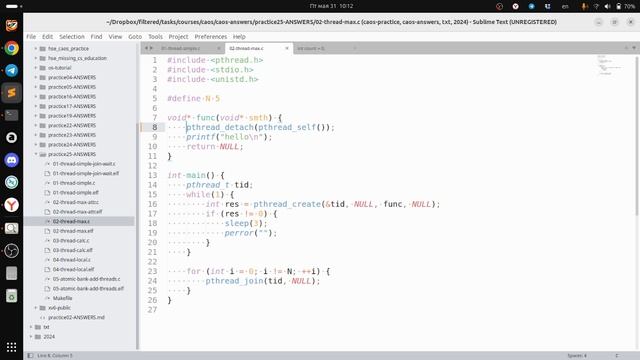
Task: Expand the txt folder
Action: click(31, 327)
